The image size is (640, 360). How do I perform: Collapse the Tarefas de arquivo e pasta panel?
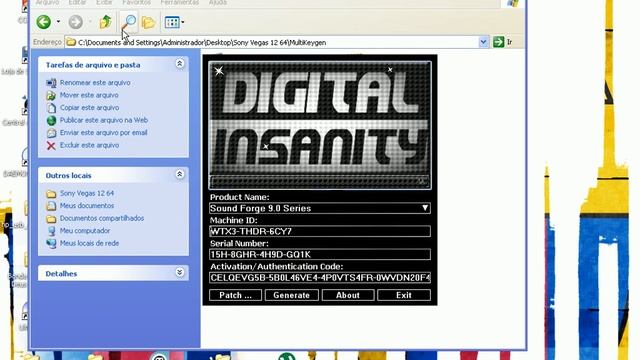click(x=180, y=64)
